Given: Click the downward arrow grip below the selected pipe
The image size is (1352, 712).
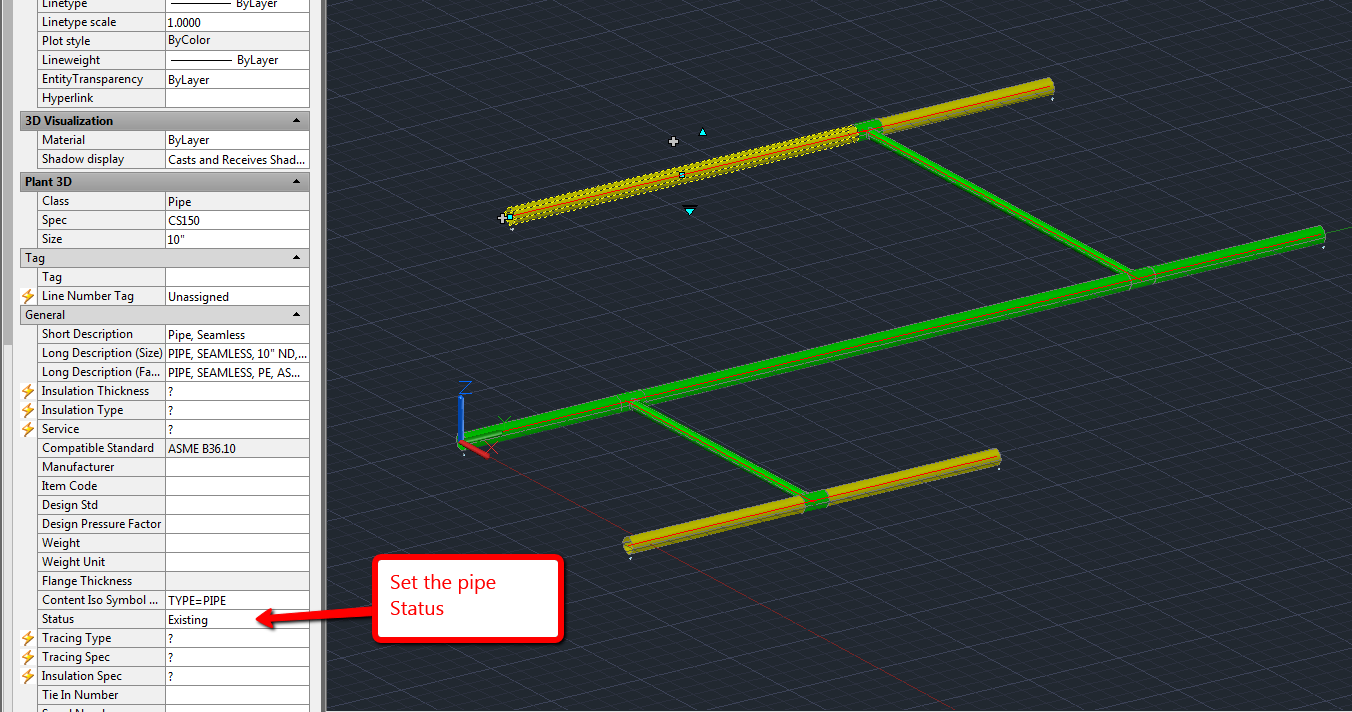Looking at the screenshot, I should pyautogui.click(x=689, y=209).
